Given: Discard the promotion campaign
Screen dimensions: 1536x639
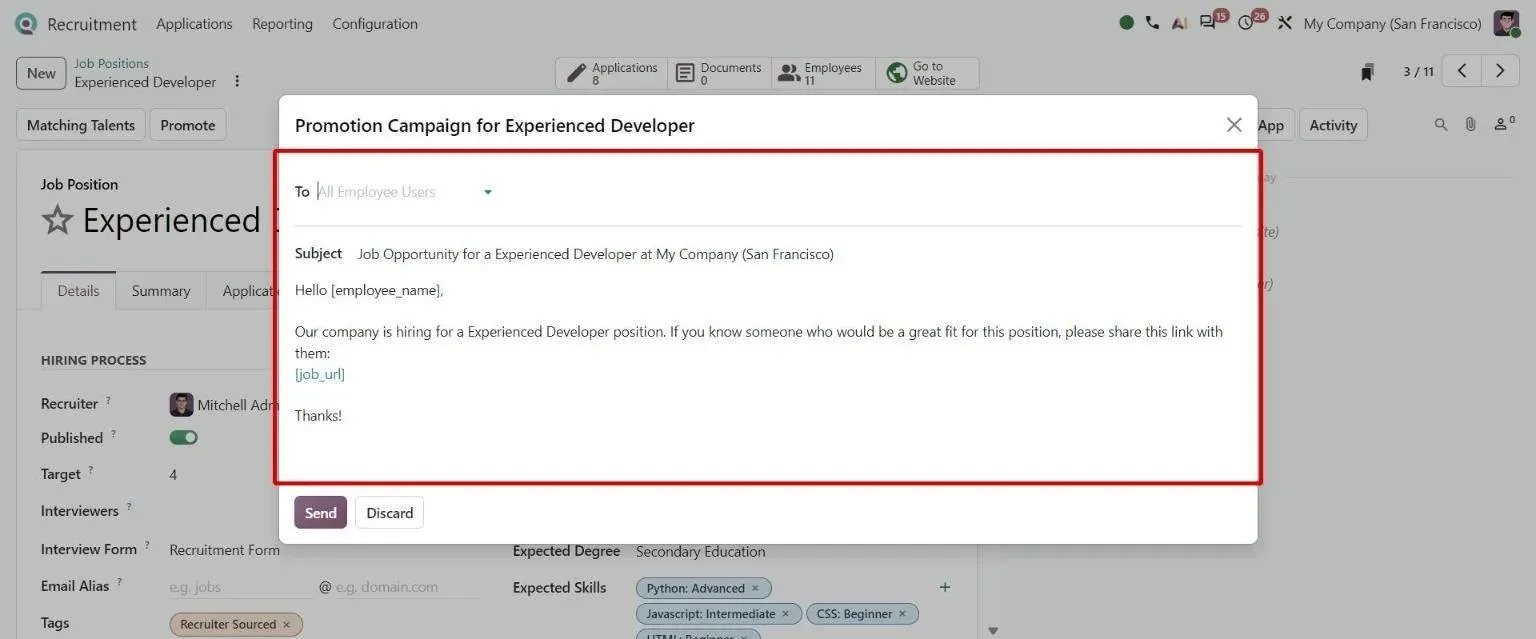Looking at the screenshot, I should 389,513.
